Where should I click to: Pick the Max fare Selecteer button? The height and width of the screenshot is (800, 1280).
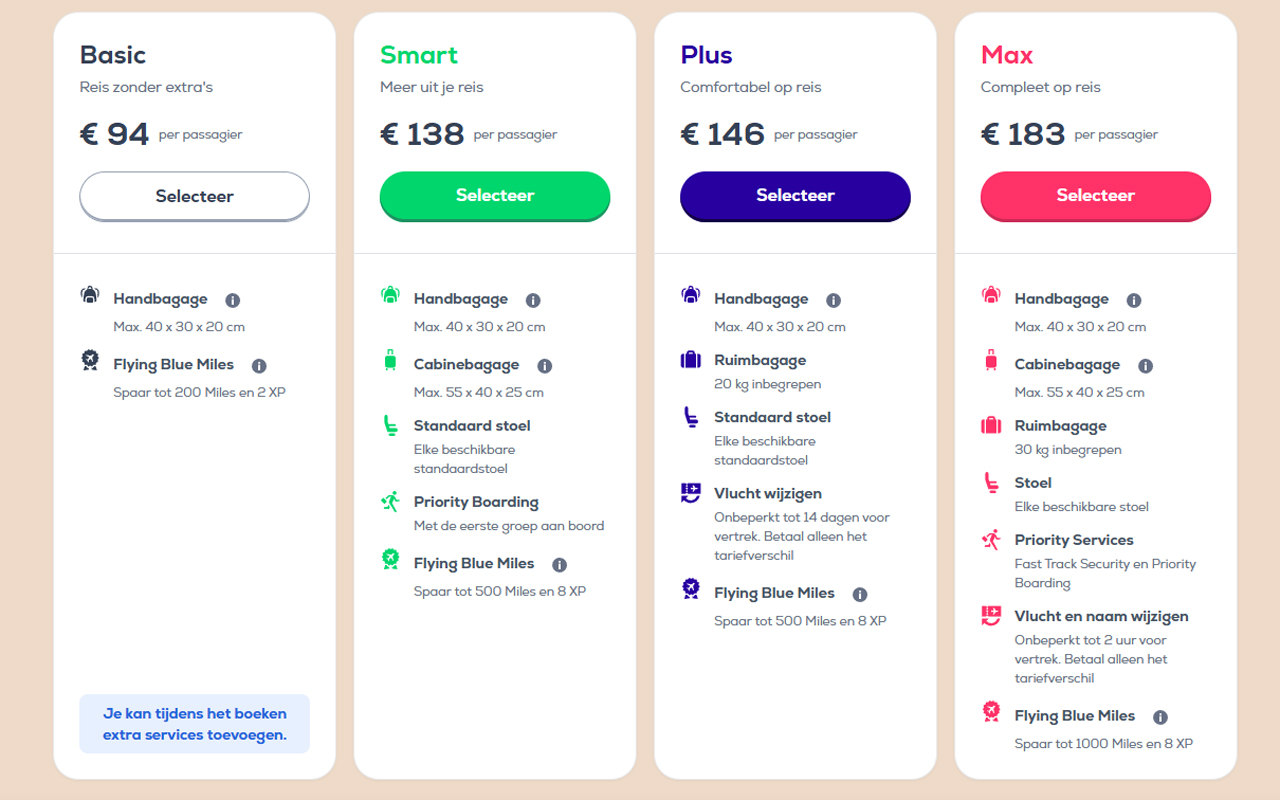pos(1095,195)
